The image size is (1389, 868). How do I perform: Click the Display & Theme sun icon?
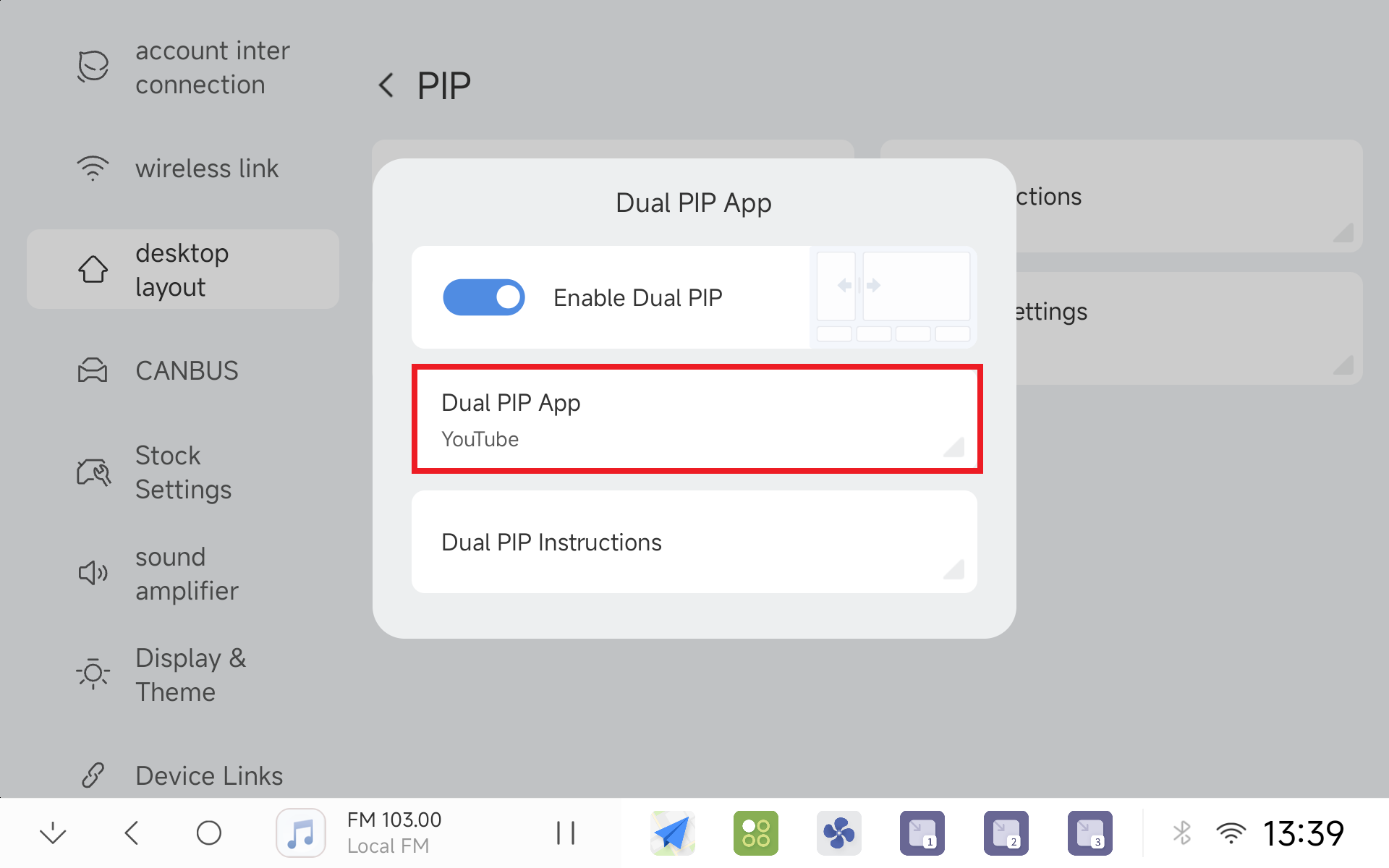(x=93, y=674)
